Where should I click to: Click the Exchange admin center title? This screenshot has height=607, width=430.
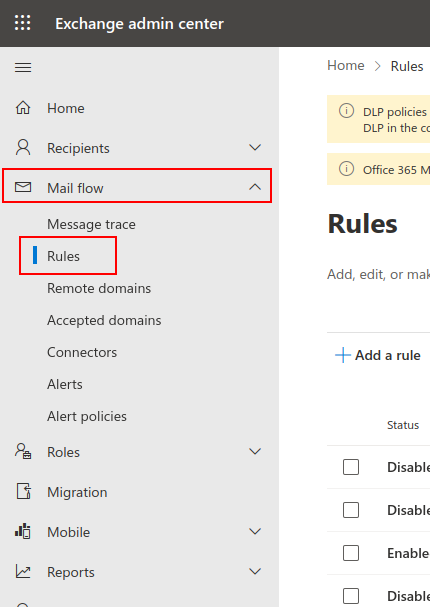(139, 24)
